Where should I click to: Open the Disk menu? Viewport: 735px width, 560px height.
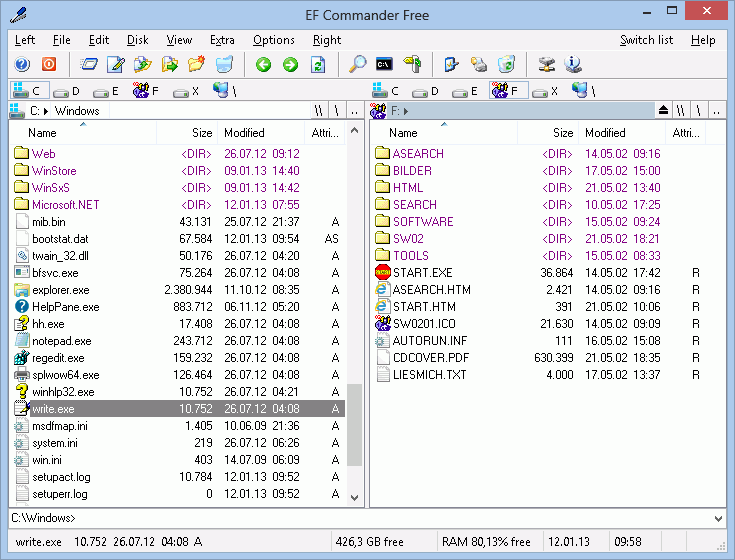click(137, 40)
